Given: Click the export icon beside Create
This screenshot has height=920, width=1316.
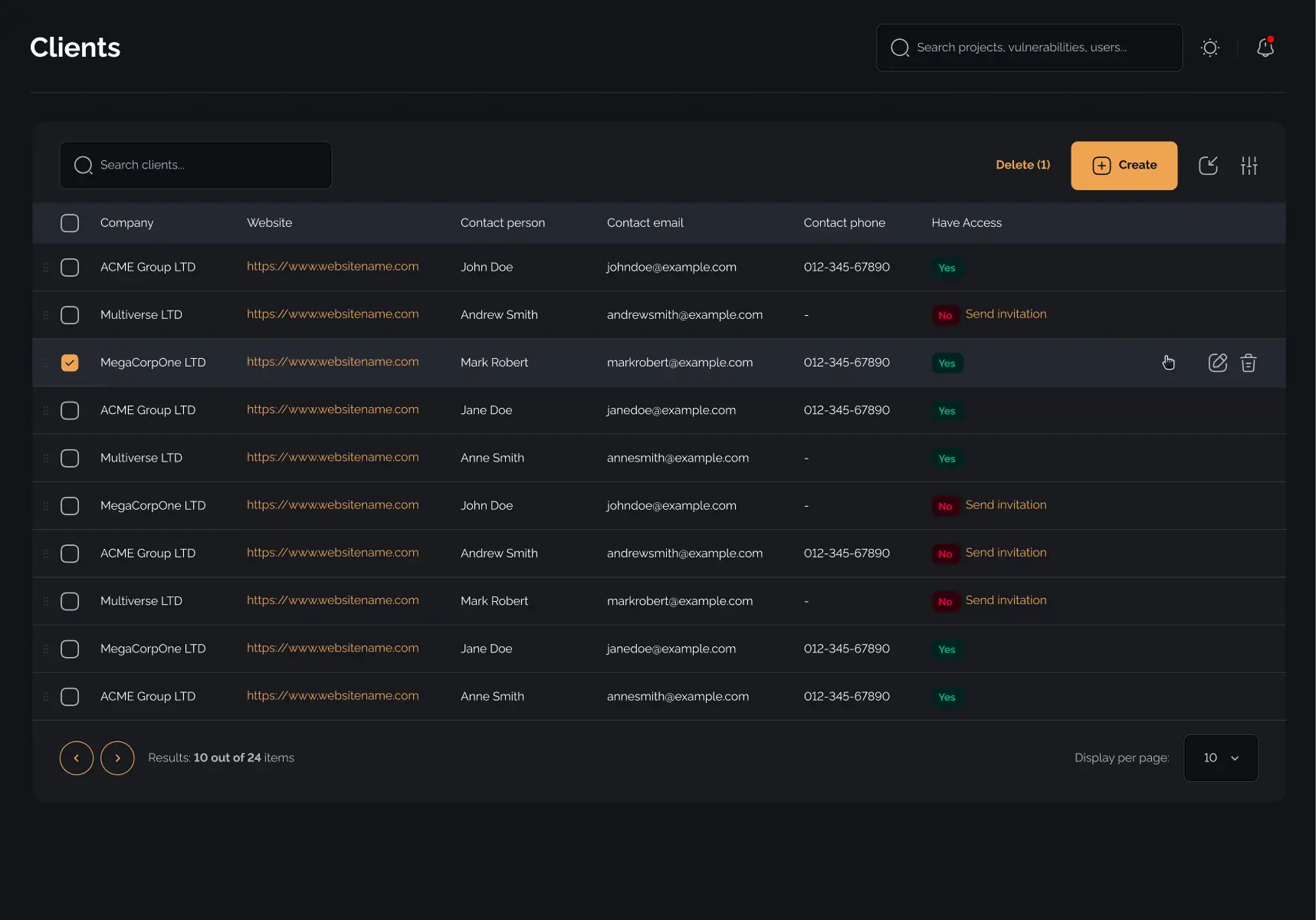Looking at the screenshot, I should (1208, 166).
